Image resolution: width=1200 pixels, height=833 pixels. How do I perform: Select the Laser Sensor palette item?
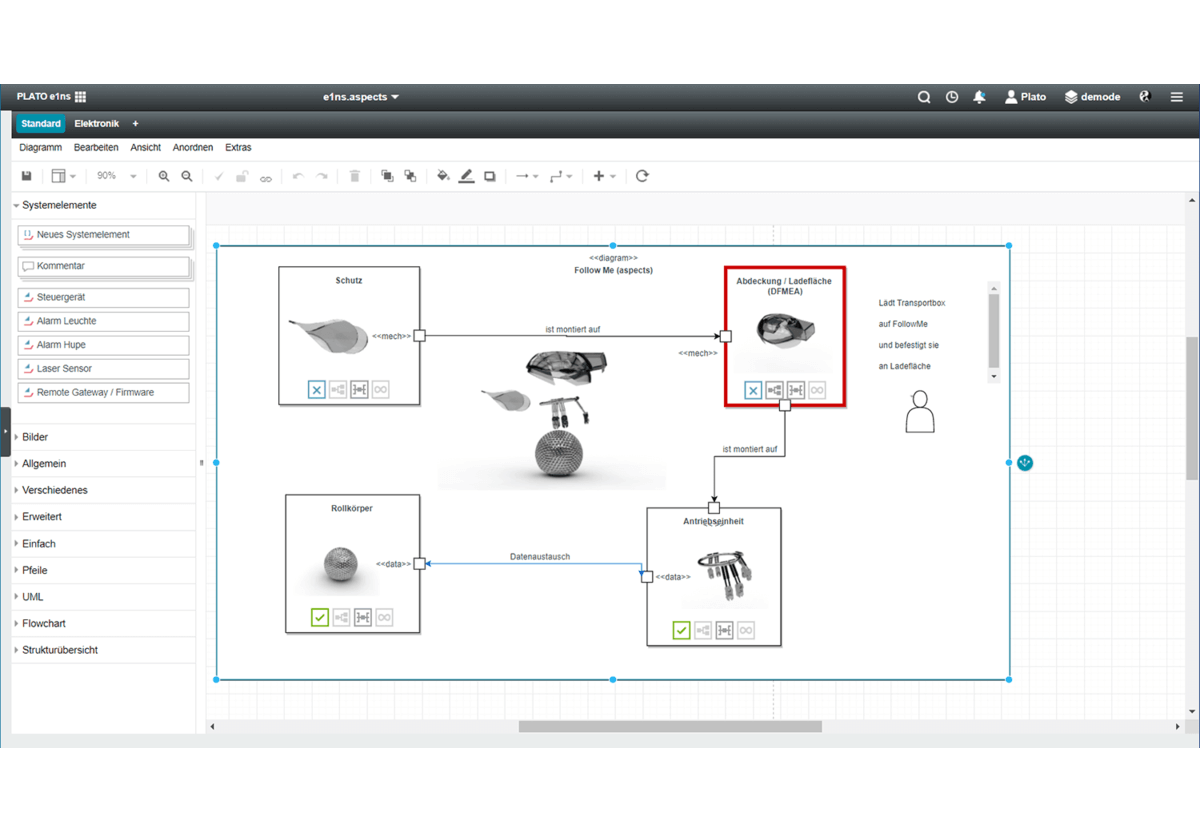tap(103, 369)
